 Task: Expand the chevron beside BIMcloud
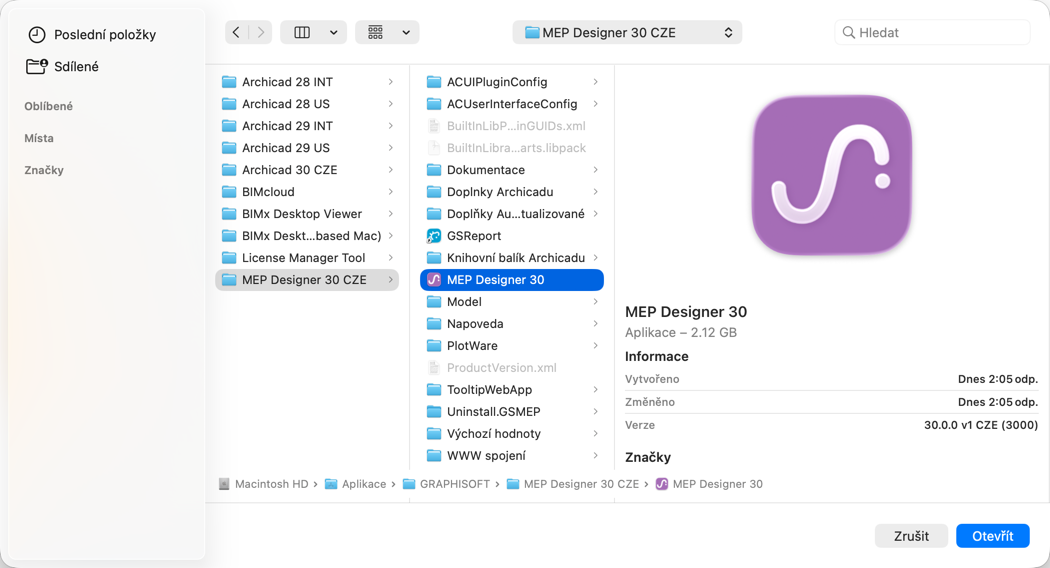click(x=390, y=192)
